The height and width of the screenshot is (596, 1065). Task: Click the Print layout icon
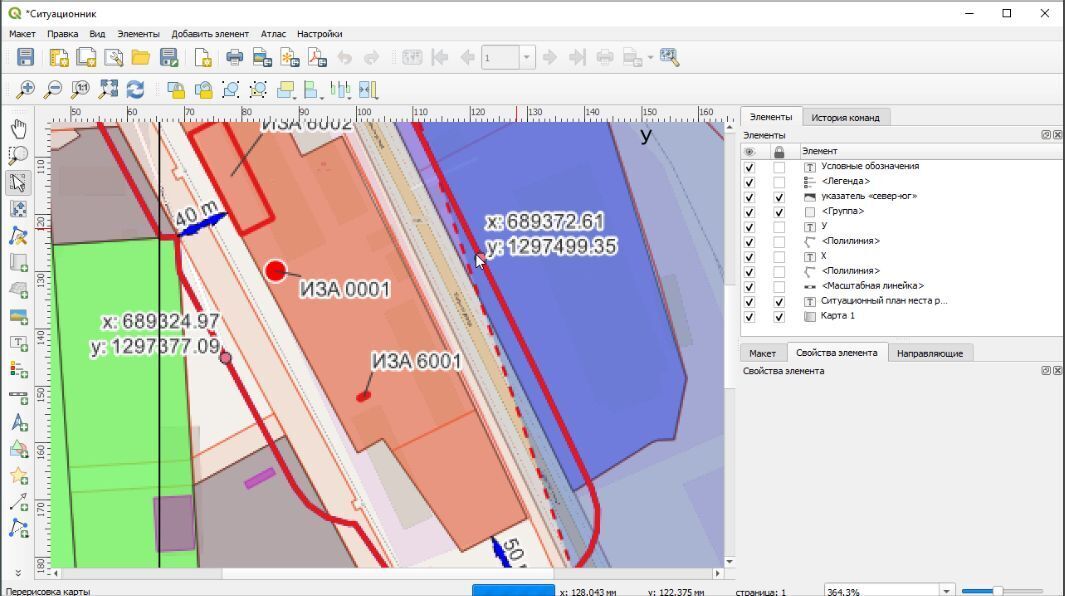tap(235, 57)
